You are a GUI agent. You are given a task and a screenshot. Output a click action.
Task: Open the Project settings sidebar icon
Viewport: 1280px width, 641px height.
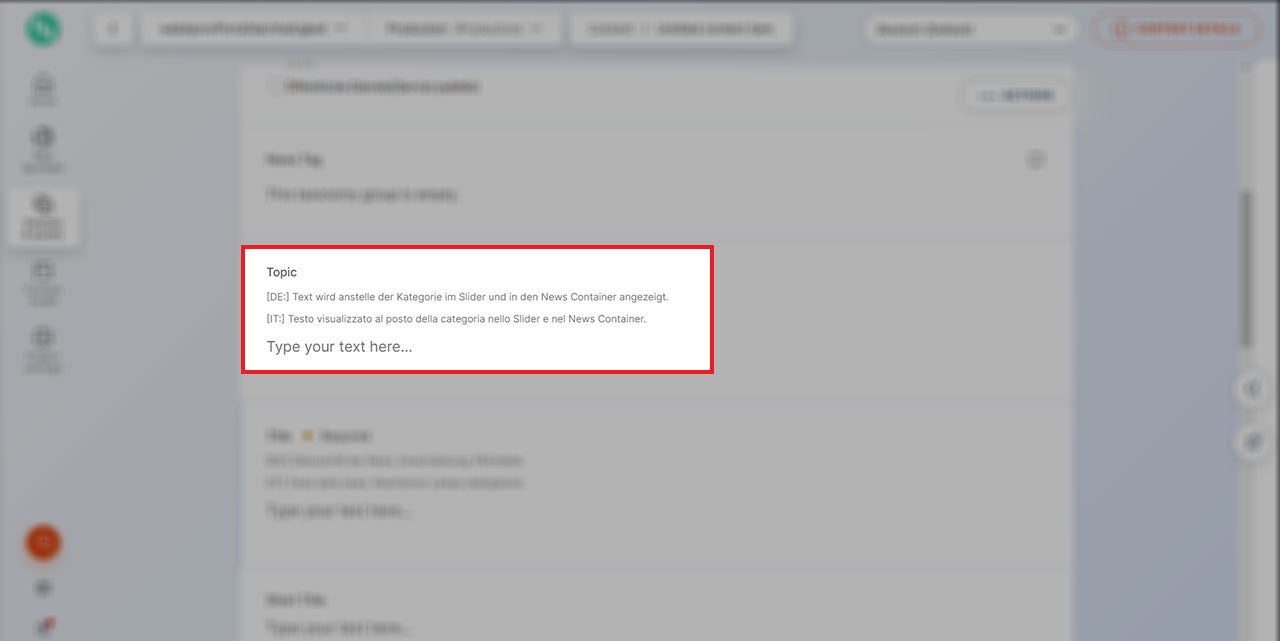point(43,348)
